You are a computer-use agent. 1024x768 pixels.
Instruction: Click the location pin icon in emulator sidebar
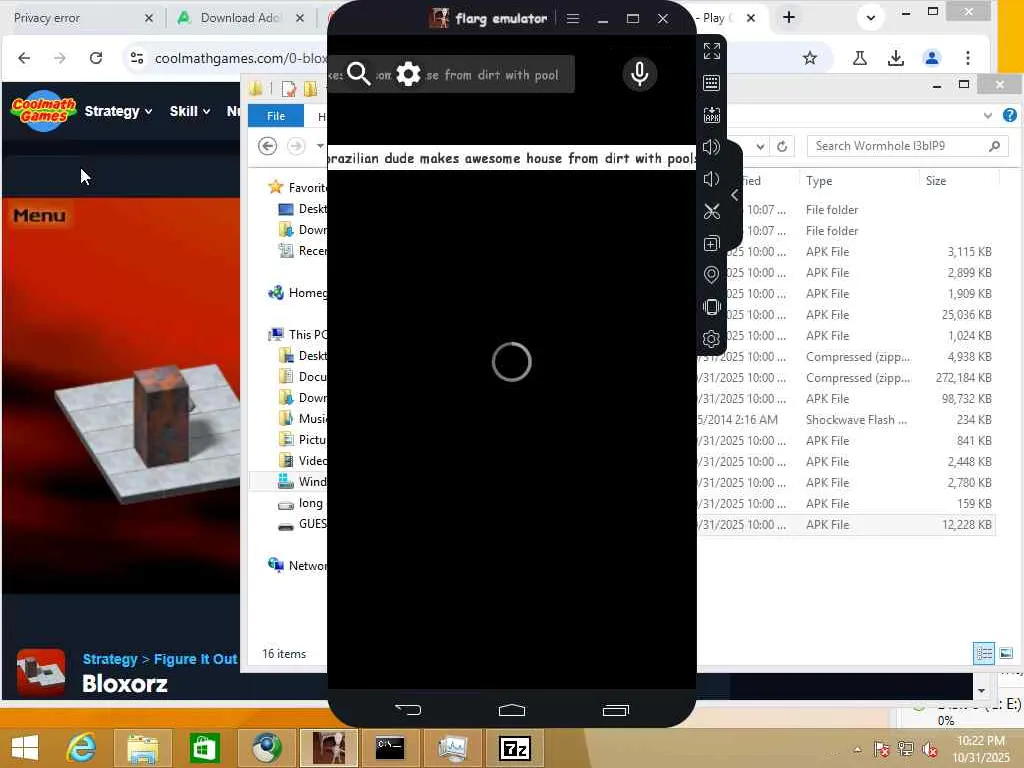(x=711, y=275)
